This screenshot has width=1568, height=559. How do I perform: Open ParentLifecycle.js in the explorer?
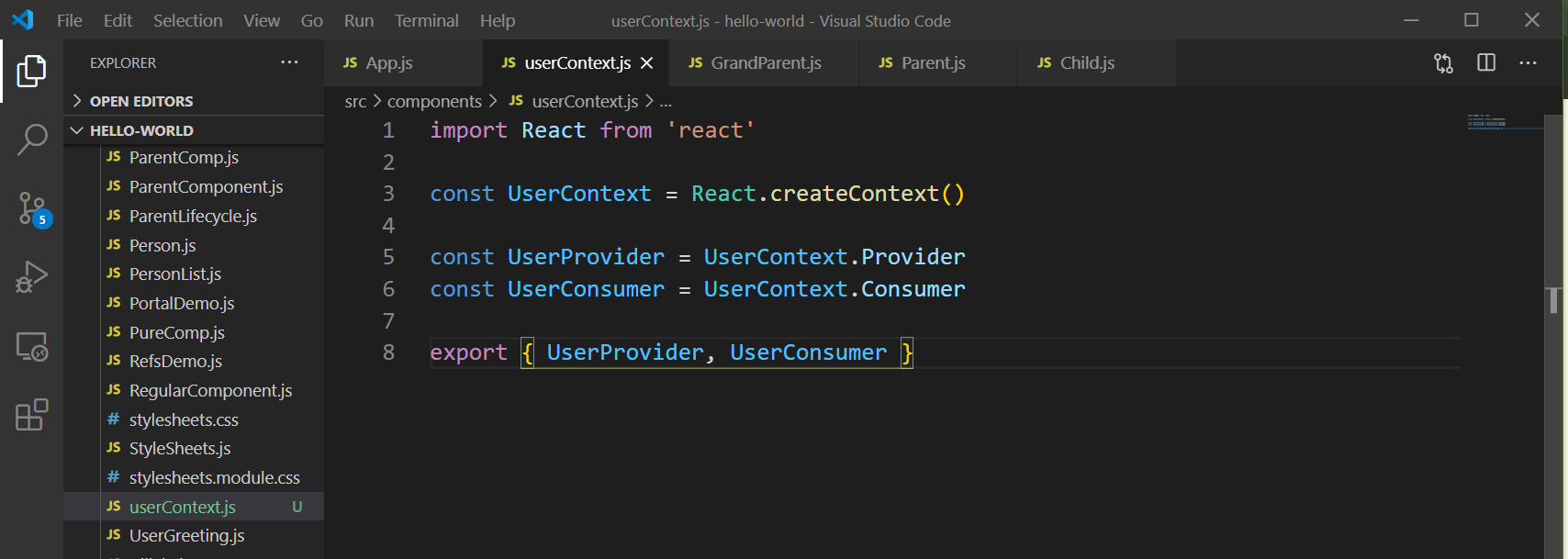click(194, 216)
